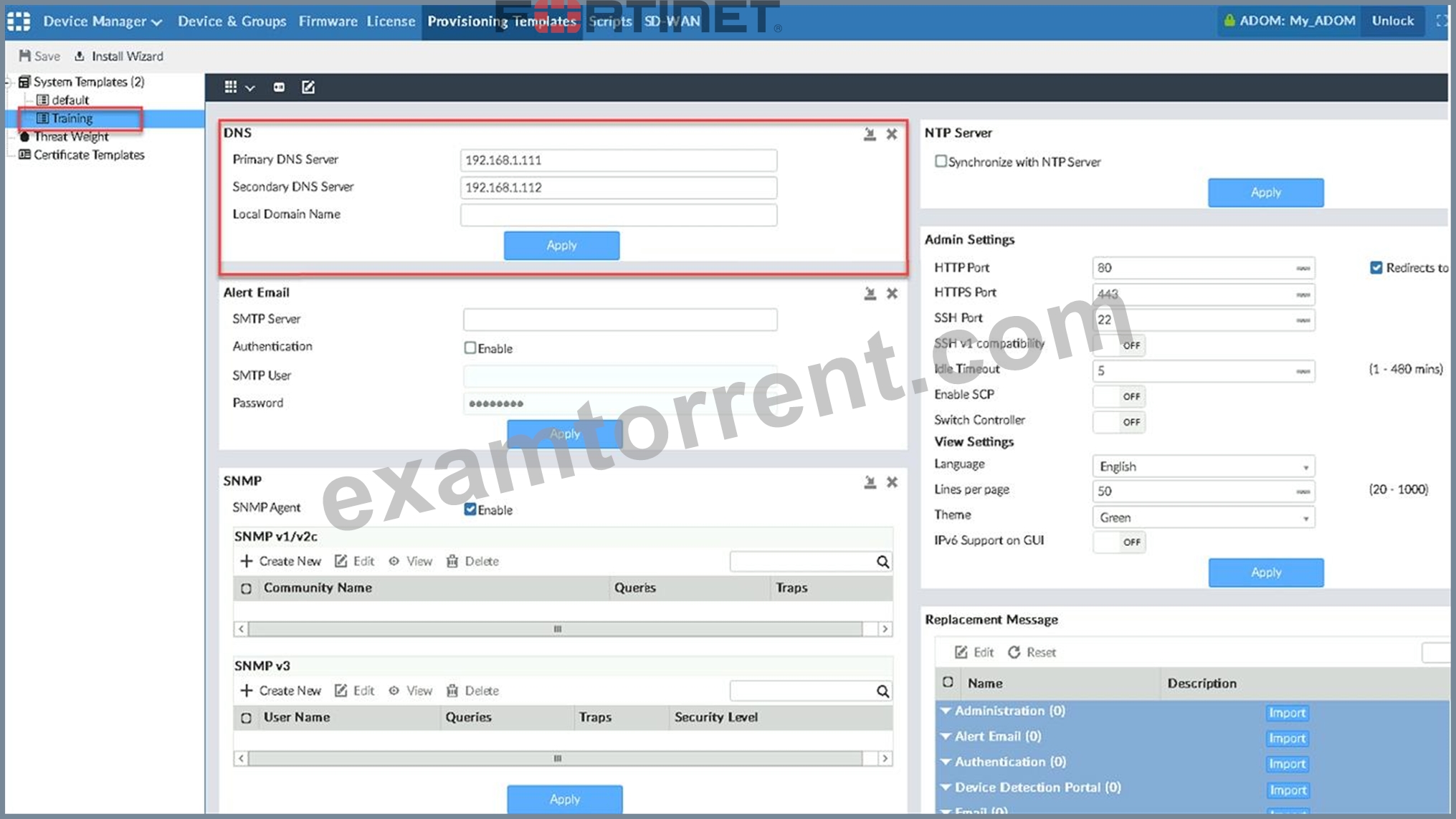Click Delete in SNMP v1/v2c toolbar
Viewport: 1456px width, 819px height.
[x=472, y=561]
